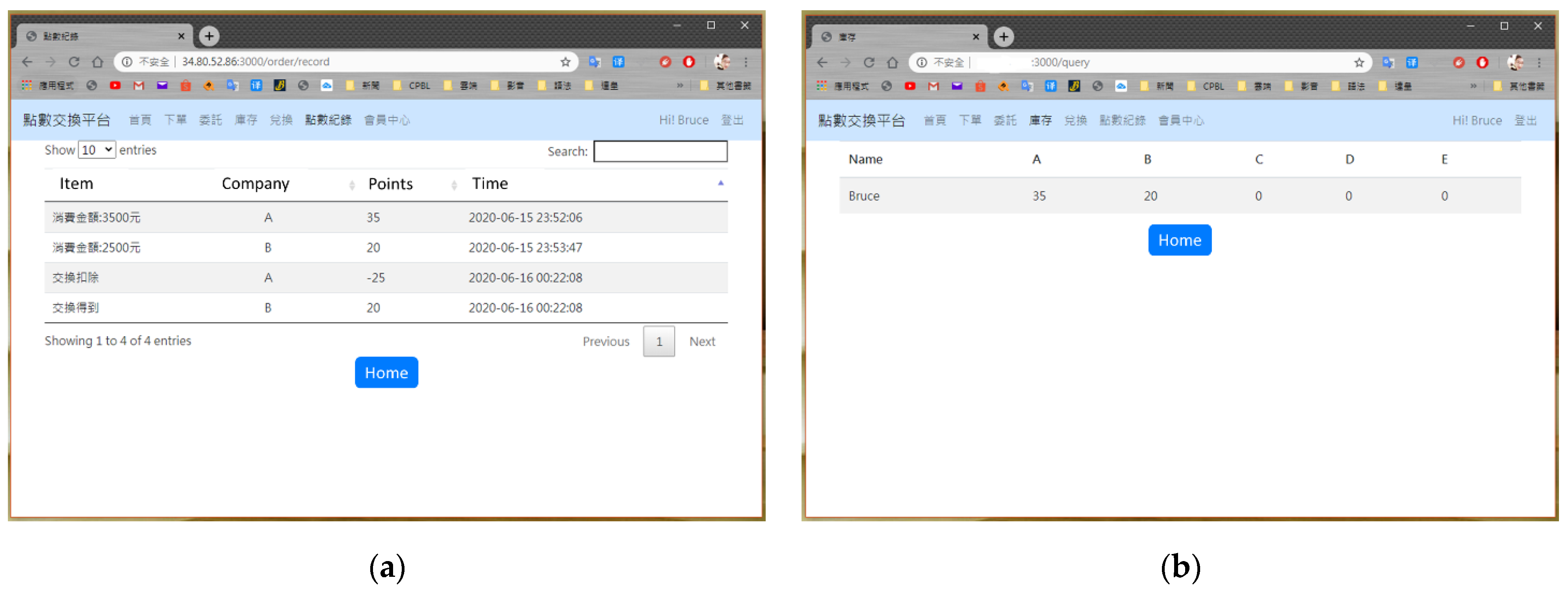
Task: Click Home button below records table
Action: (x=386, y=372)
